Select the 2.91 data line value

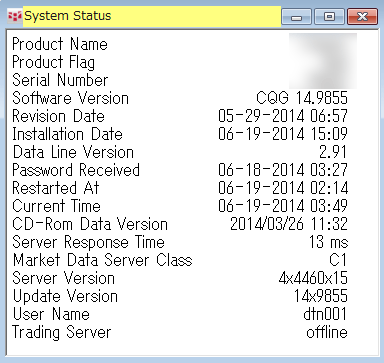click(333, 152)
